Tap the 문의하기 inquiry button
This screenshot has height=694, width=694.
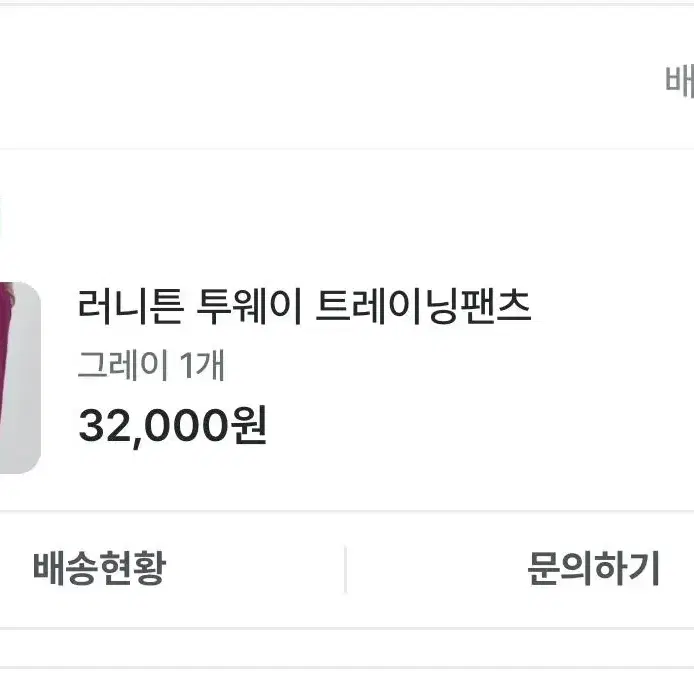coord(594,569)
